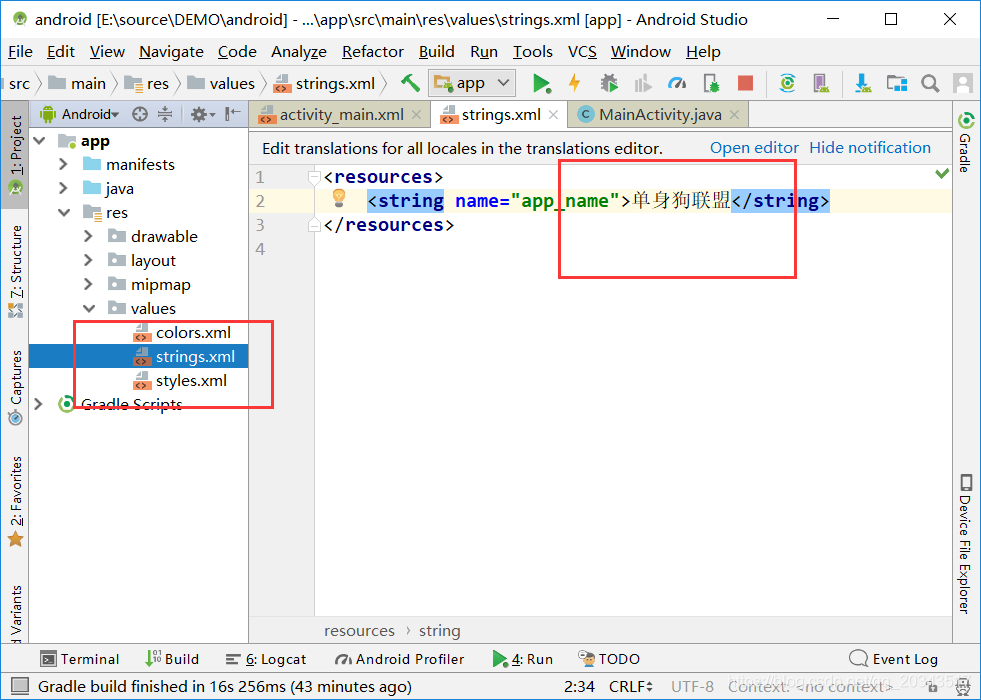Image resolution: width=981 pixels, height=700 pixels.
Task: Select colors.xml in project tree
Action: click(193, 333)
